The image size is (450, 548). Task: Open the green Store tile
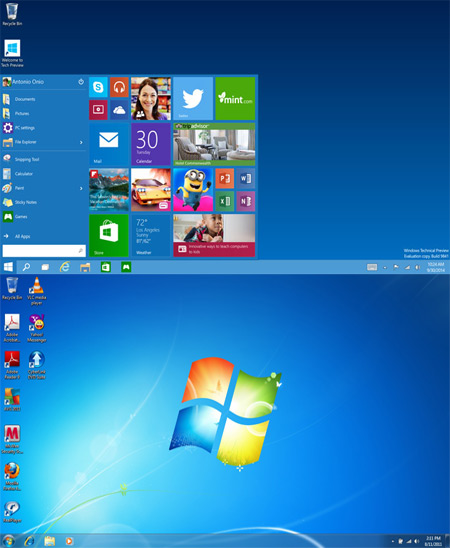pyautogui.click(x=109, y=235)
